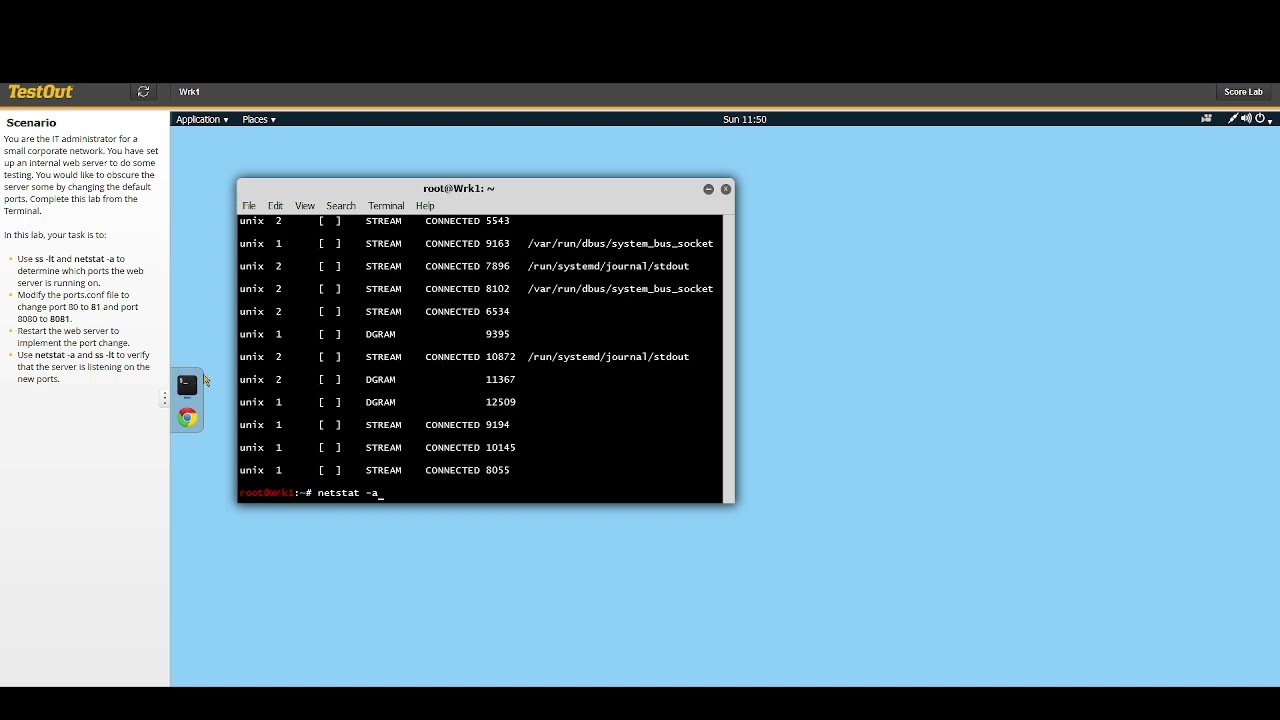Click the 'Restart the web server' instruction
Screen dimensions: 1280x720
[73, 337]
